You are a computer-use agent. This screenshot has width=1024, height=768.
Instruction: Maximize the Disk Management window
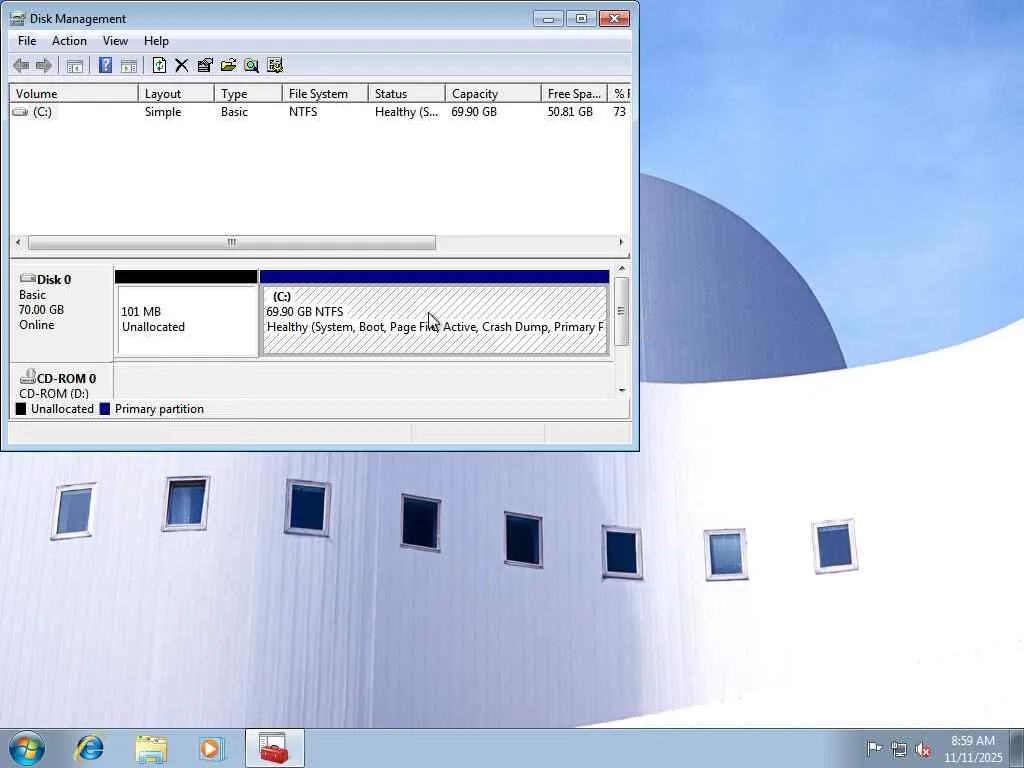(581, 19)
